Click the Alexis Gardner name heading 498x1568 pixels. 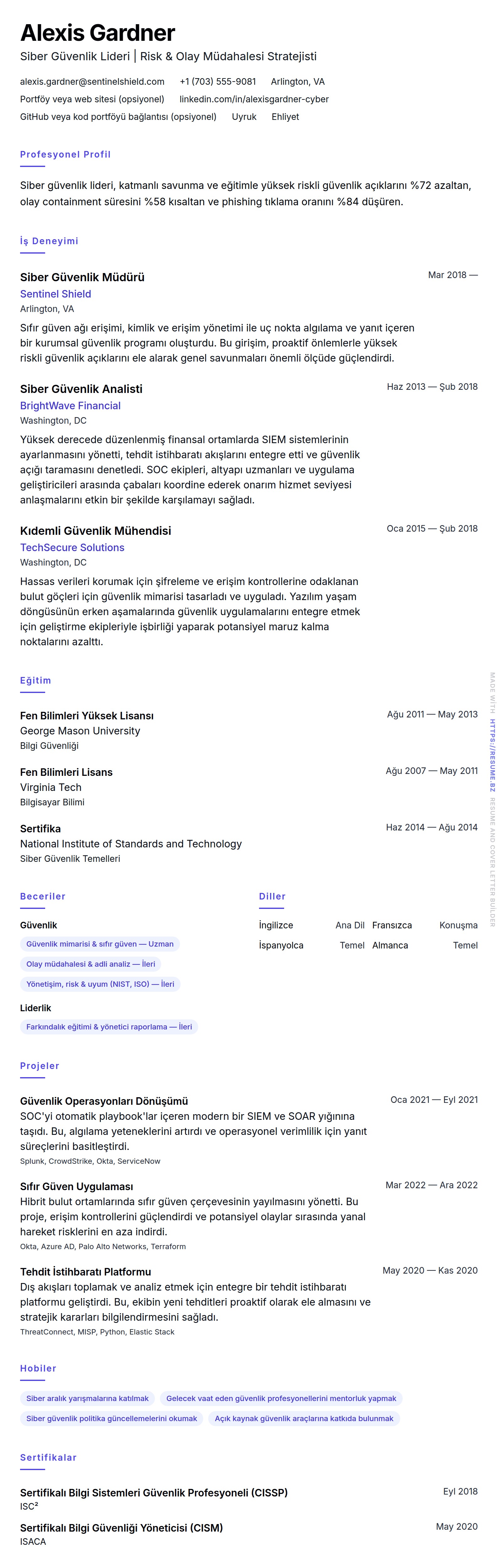tap(97, 33)
